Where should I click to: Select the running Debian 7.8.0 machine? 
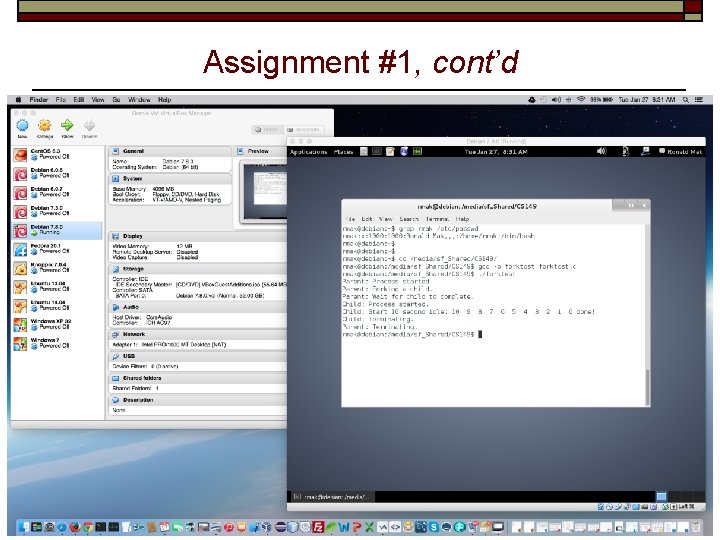pos(57,230)
